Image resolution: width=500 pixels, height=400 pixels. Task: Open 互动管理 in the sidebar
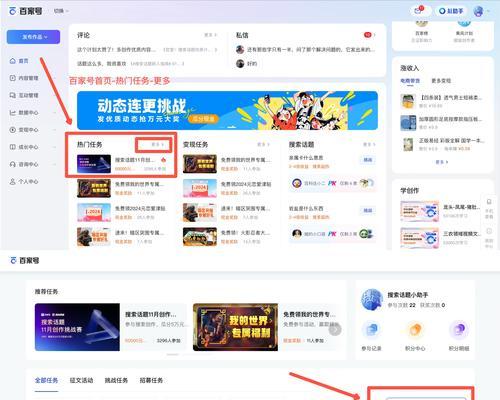pos(24,95)
